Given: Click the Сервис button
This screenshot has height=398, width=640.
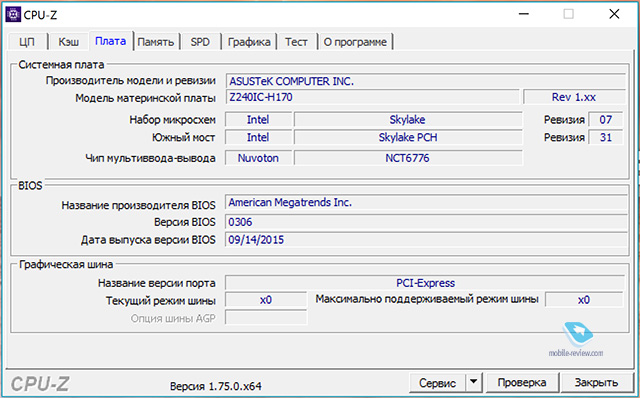Looking at the screenshot, I should click(x=437, y=383).
